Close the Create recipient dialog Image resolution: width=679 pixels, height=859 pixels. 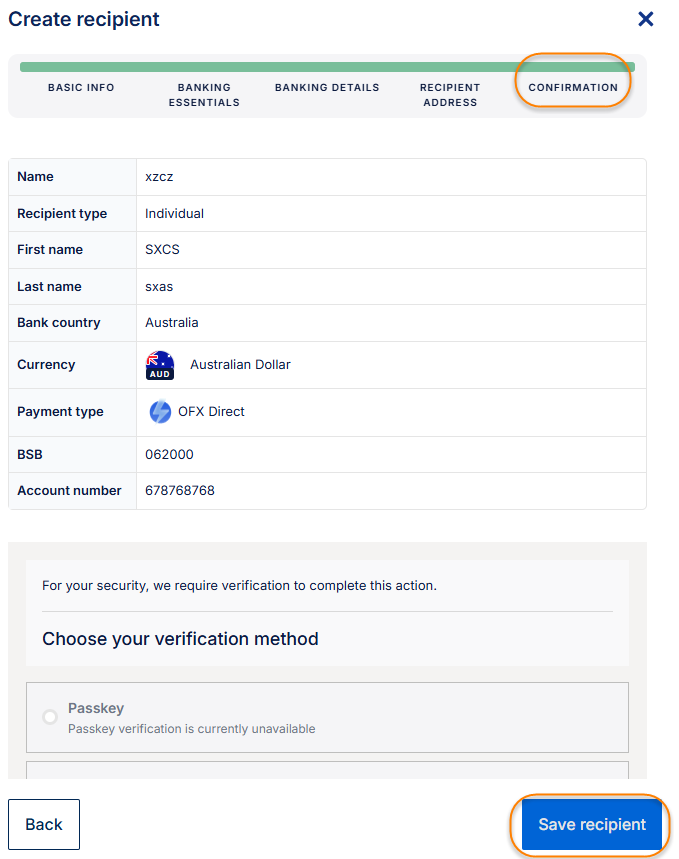click(646, 19)
